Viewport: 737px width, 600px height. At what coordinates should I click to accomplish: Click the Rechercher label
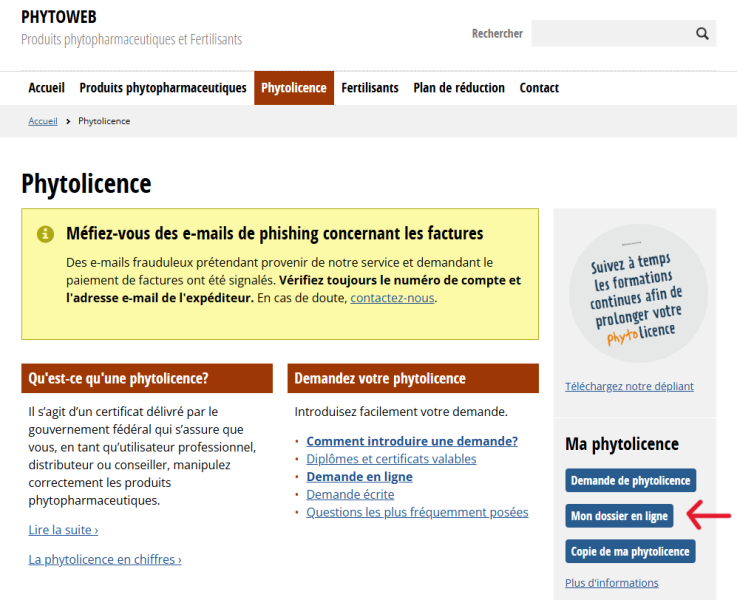[497, 34]
